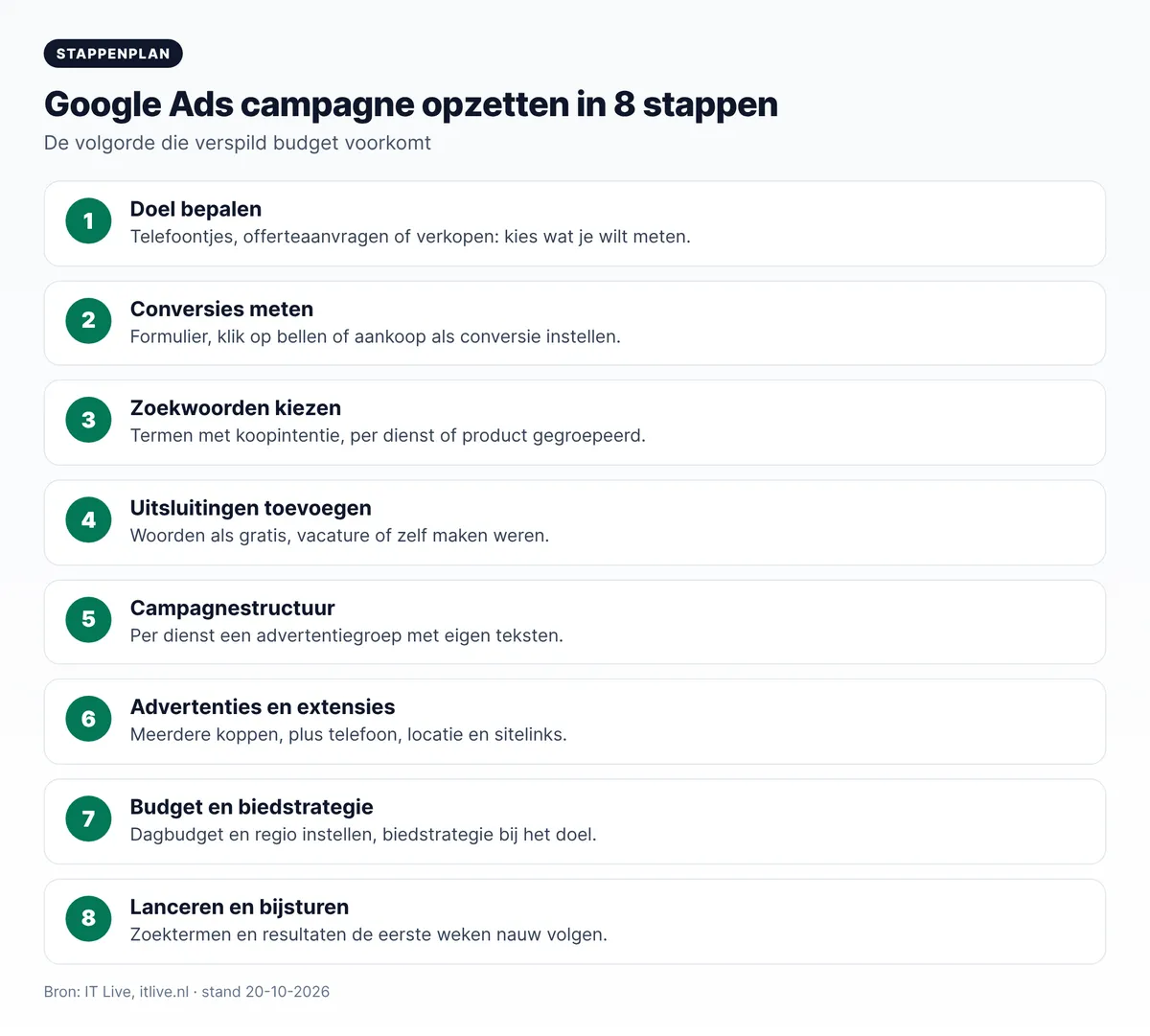Click the green step 7 circle
Viewport: 1150px width, 1036px height.
[89, 818]
